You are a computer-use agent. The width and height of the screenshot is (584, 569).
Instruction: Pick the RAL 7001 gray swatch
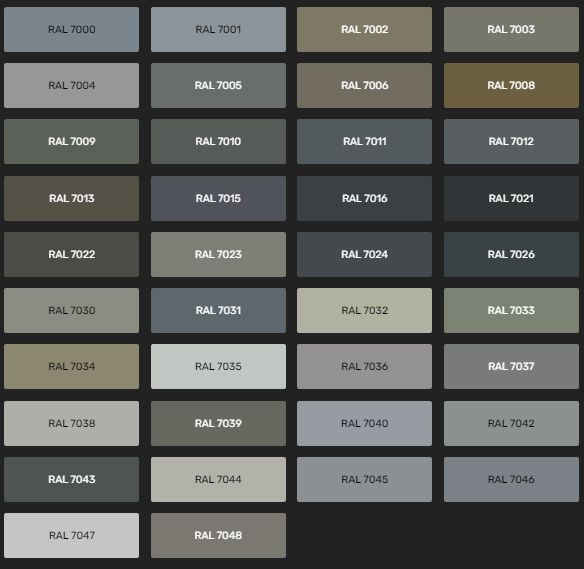218,29
